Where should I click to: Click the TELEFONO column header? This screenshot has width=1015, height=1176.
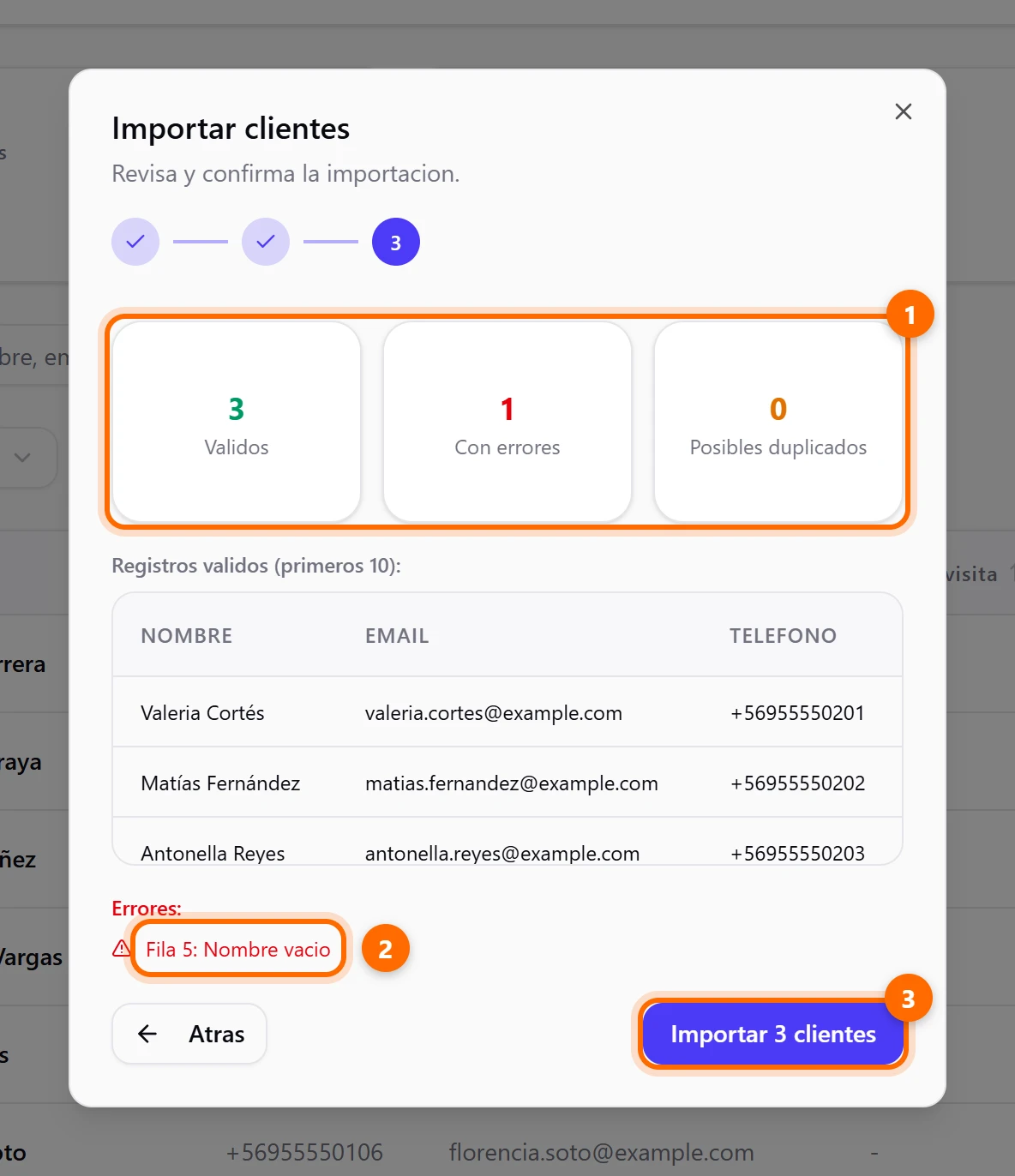pyautogui.click(x=783, y=636)
